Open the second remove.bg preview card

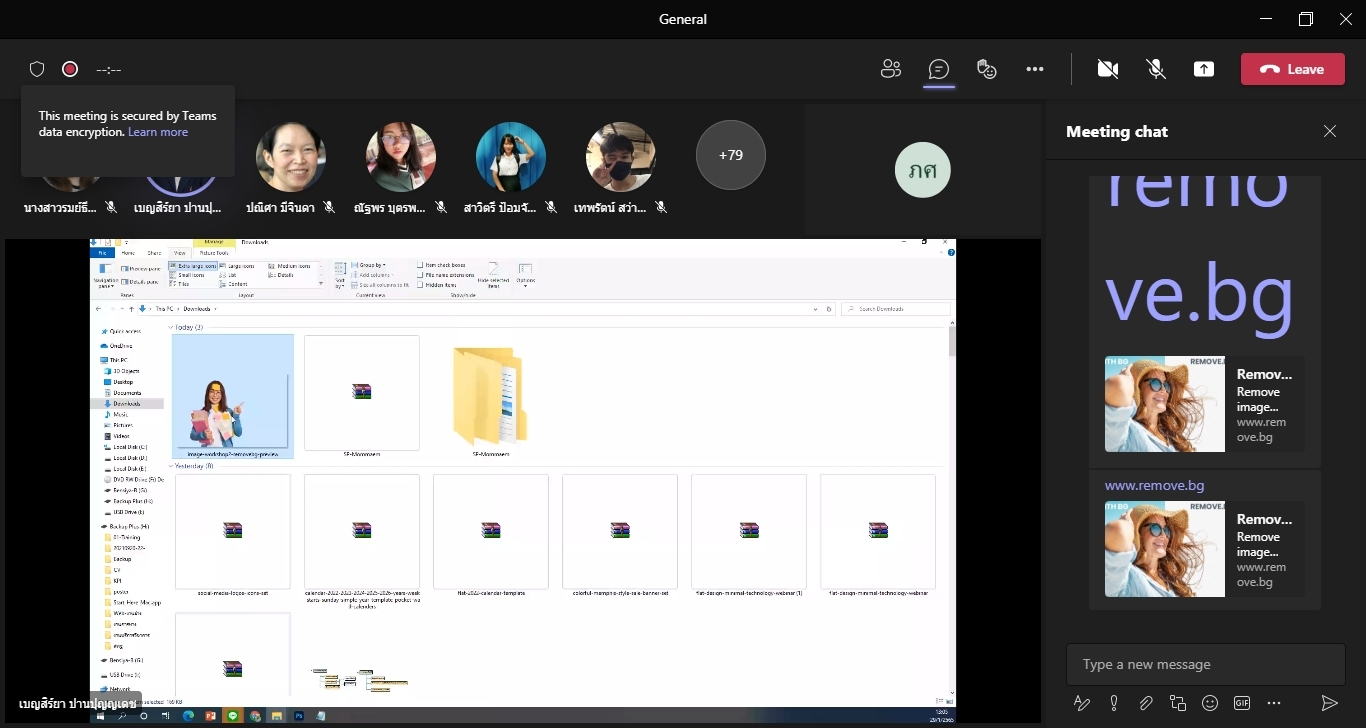(1204, 549)
